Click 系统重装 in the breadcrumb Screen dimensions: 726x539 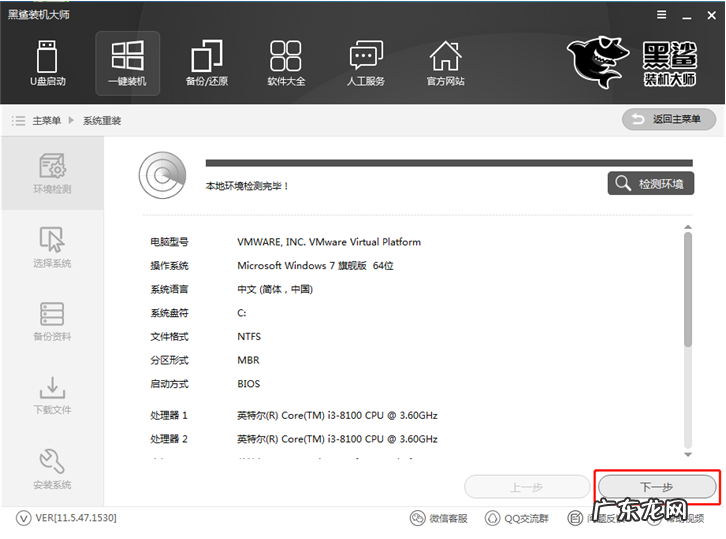pyautogui.click(x=102, y=121)
